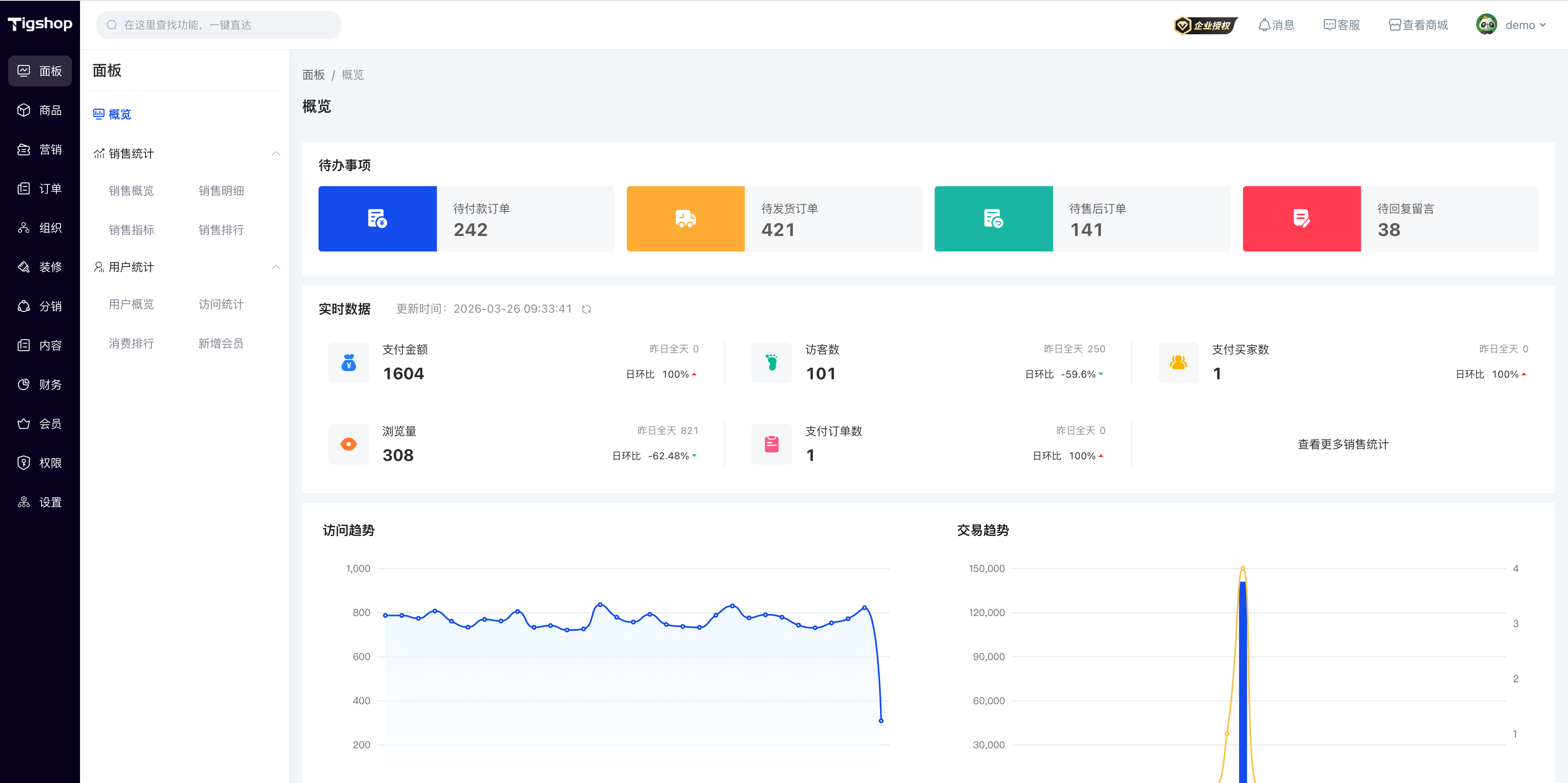Screen dimensions: 1568x783
Task: Open the 会员 members icon in sidebar
Action: (24, 424)
